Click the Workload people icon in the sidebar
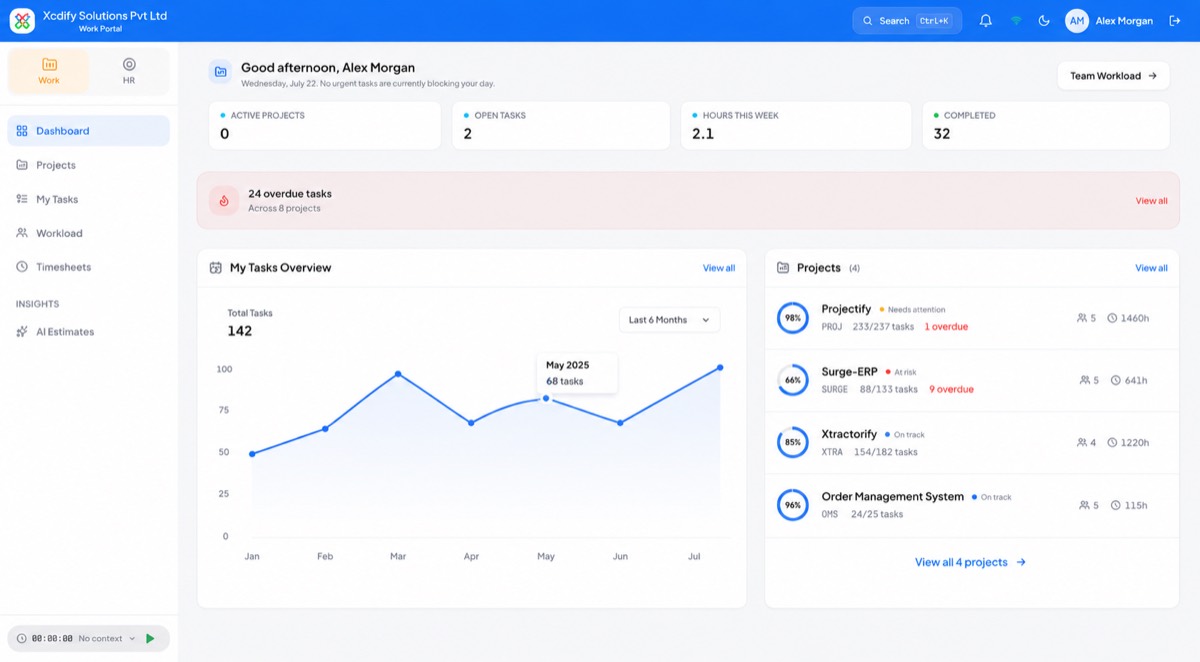 coord(22,233)
